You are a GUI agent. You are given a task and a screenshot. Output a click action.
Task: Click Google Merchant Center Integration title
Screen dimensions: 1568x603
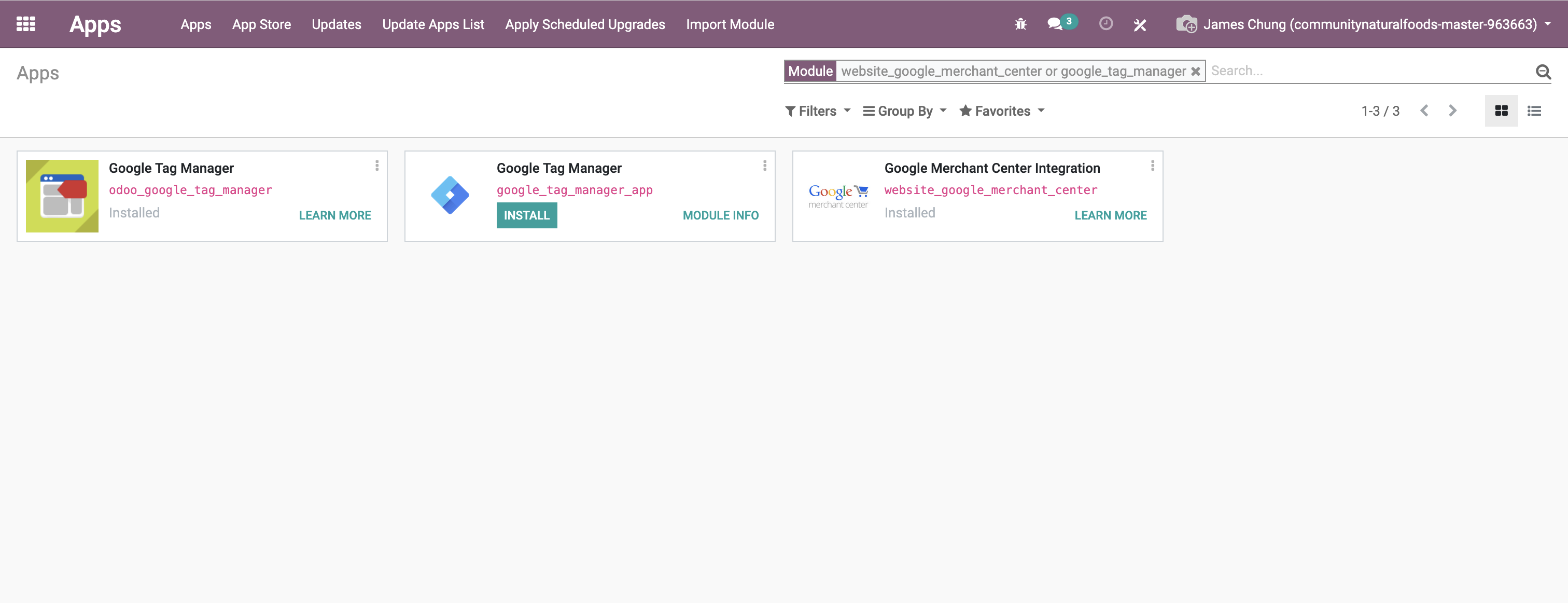click(x=991, y=168)
